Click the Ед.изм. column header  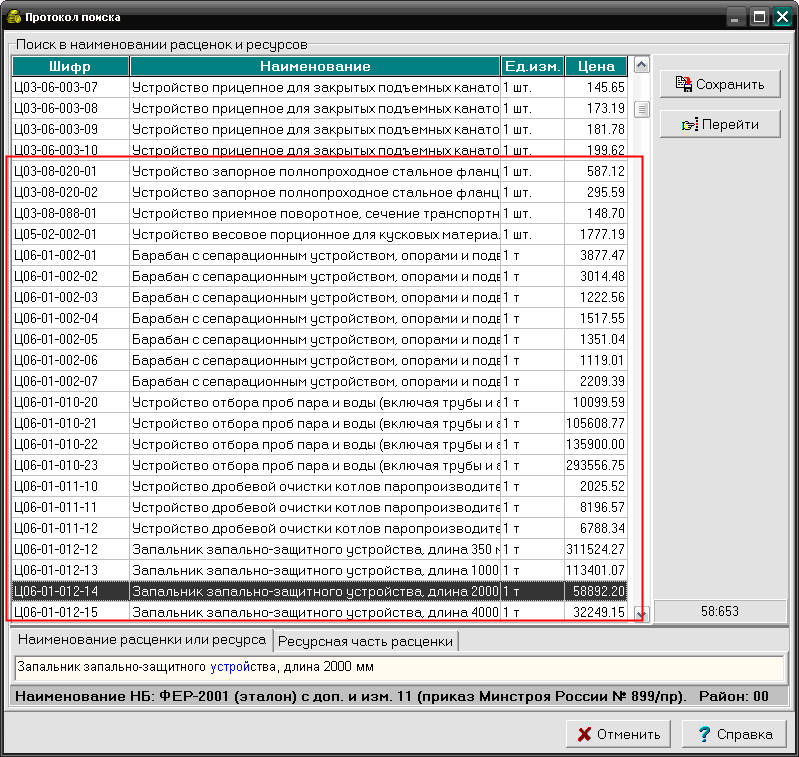(532, 66)
